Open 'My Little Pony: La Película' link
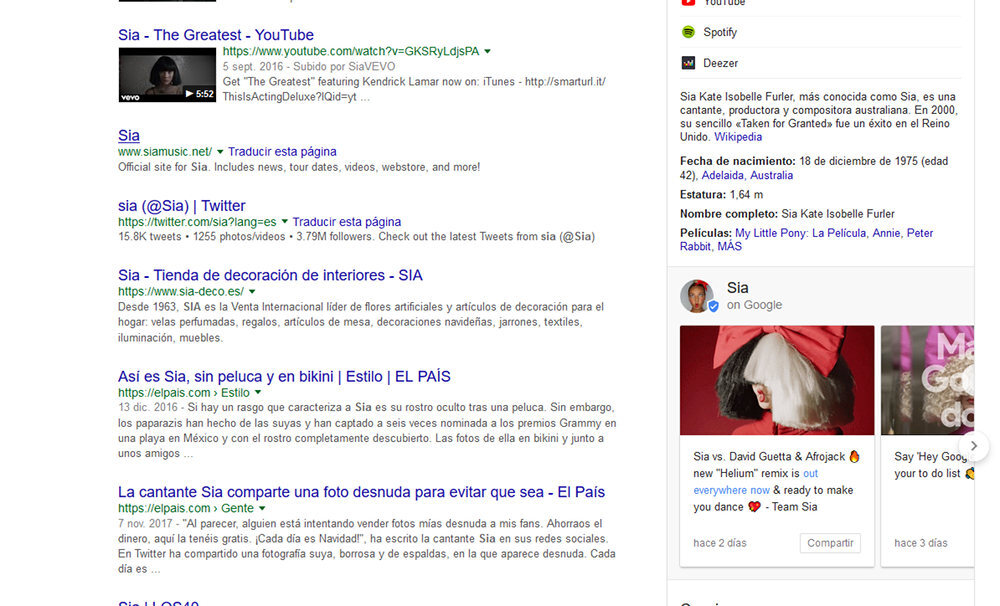 click(x=800, y=233)
